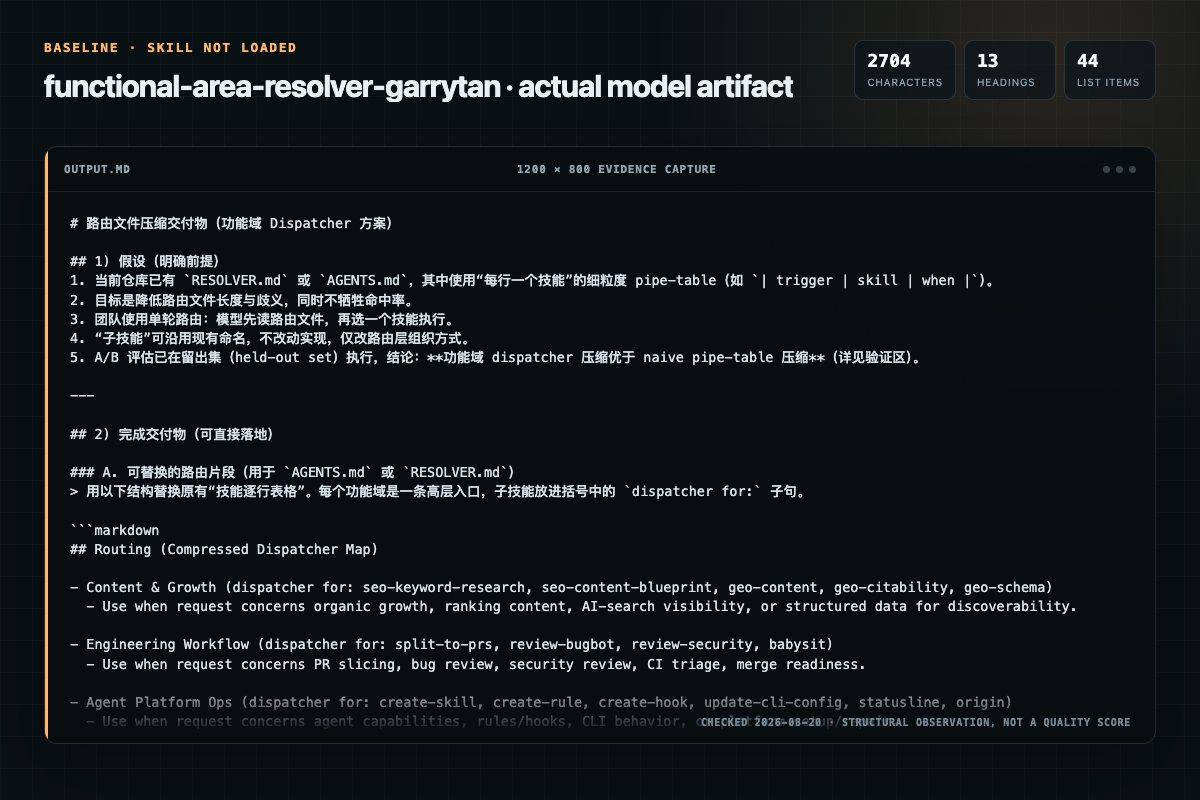Click the functional-area-resolver-garrytan title

point(418,87)
